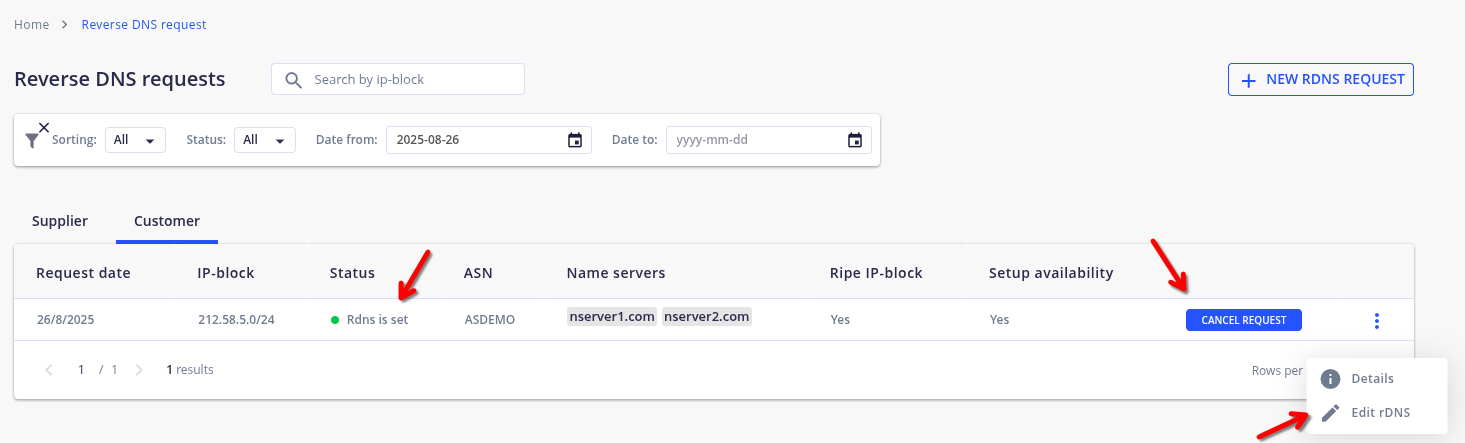
Task: Click the search magnifier icon
Action: pyautogui.click(x=293, y=80)
